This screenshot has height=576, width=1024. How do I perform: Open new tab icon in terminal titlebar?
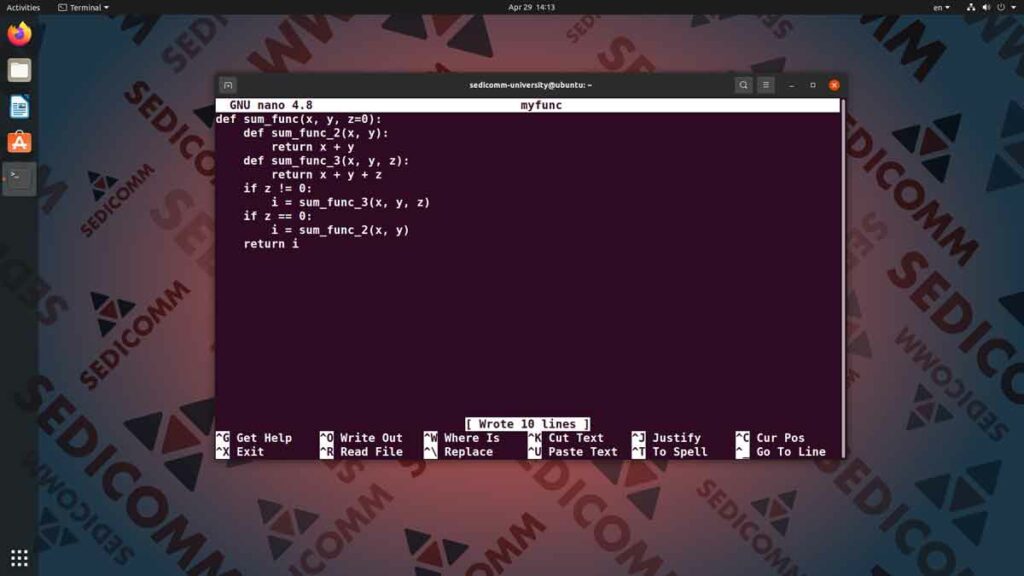point(228,85)
